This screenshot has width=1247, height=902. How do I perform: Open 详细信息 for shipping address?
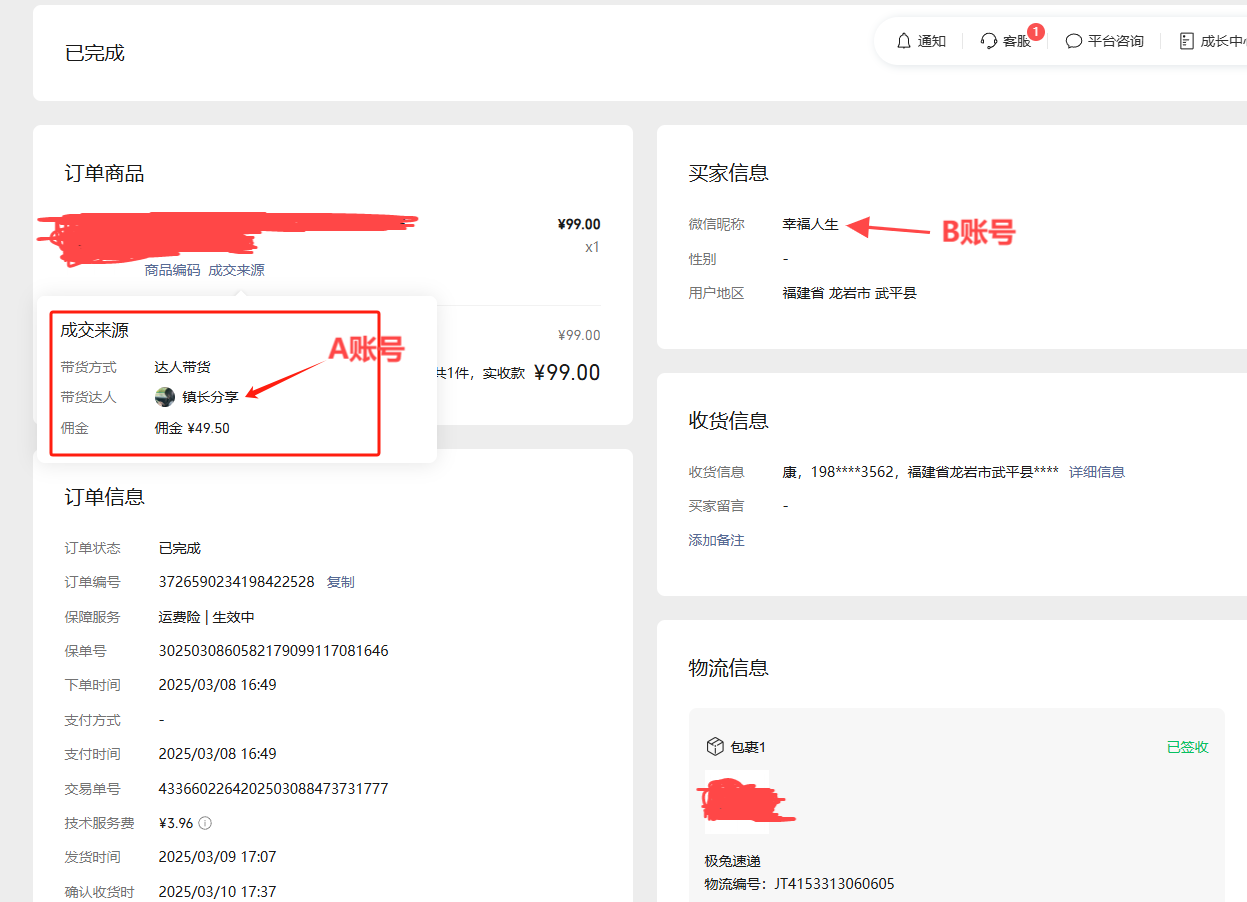click(1097, 472)
